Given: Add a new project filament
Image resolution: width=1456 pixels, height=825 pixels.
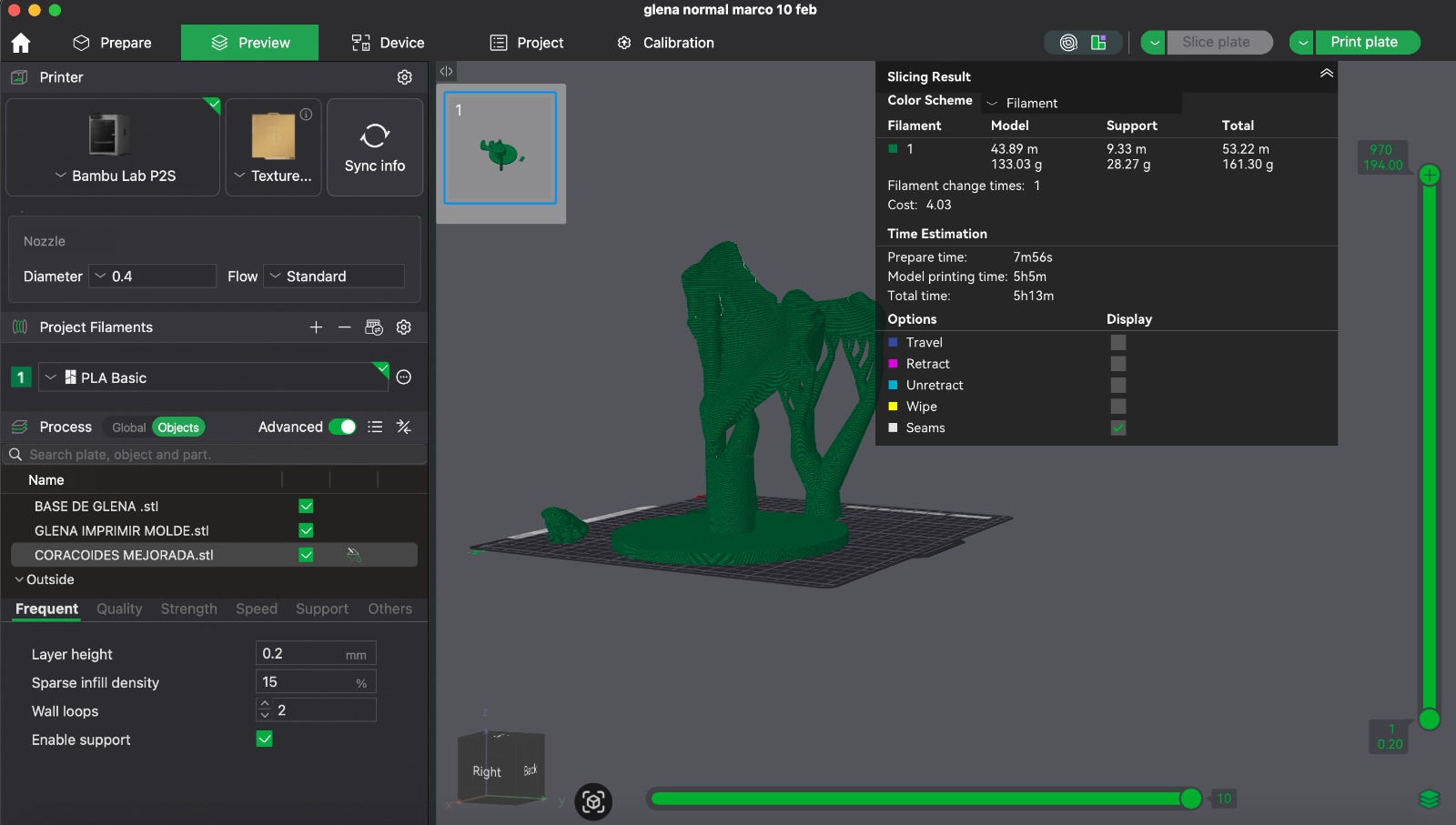Looking at the screenshot, I should 316,327.
